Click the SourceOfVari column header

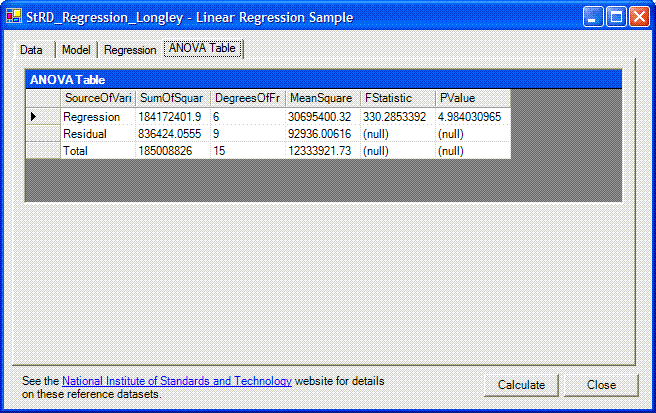(98, 98)
